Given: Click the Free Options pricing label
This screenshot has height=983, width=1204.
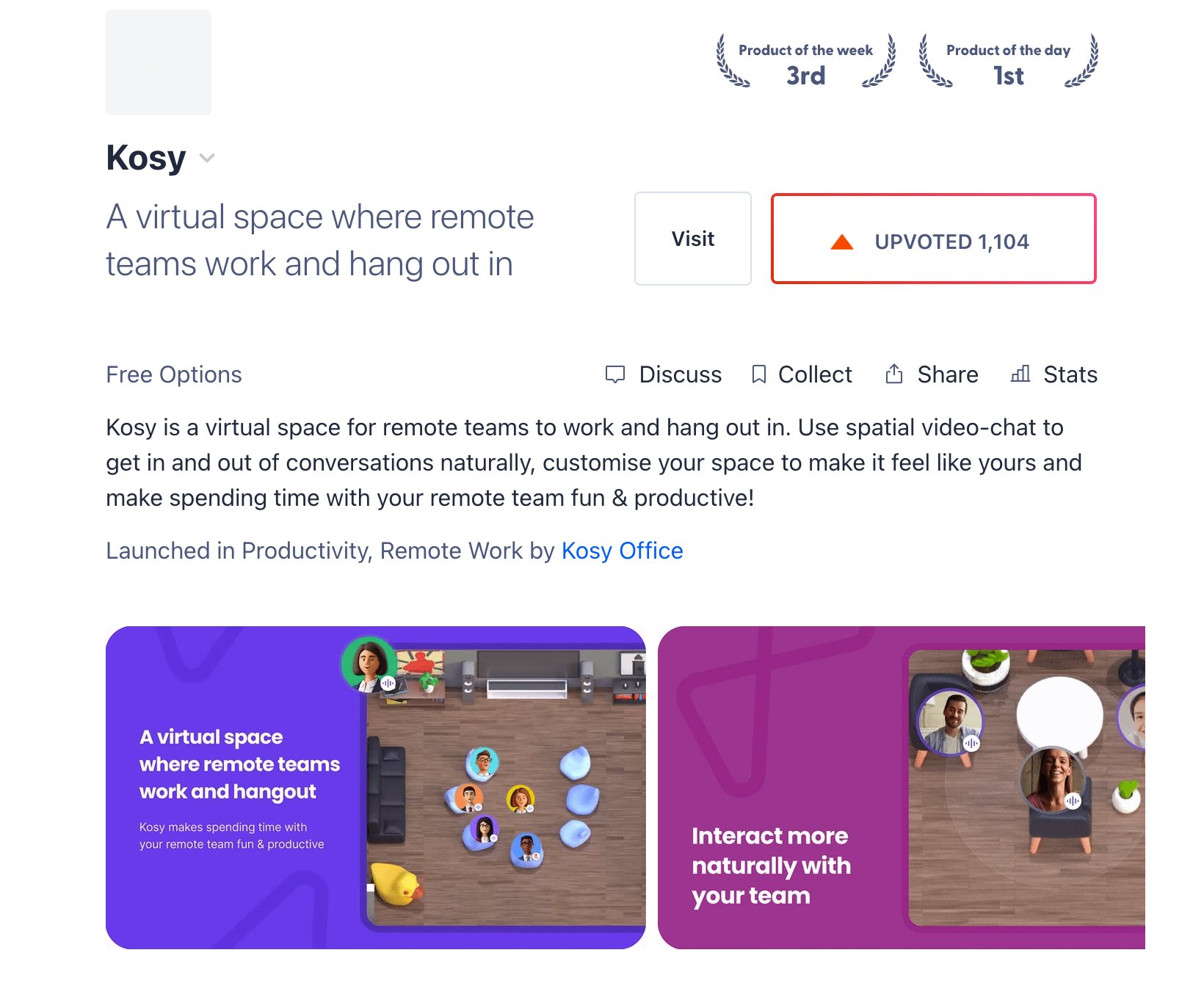Looking at the screenshot, I should [174, 374].
